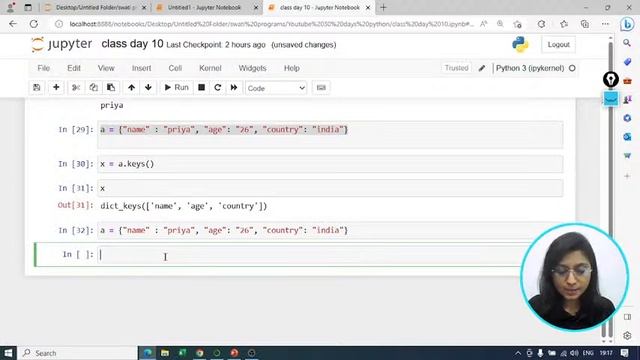Cut selected cells with scissors icon
Viewport: 640px width, 360px height.
76,88
